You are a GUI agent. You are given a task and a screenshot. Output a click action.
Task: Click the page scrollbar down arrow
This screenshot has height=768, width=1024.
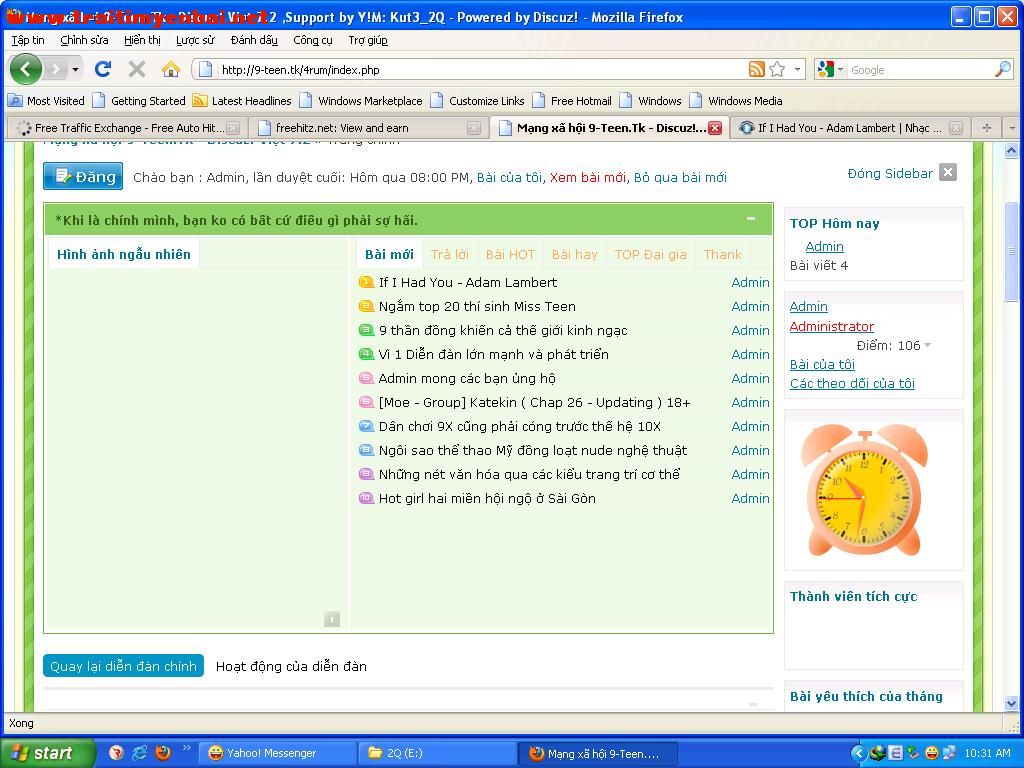1011,703
